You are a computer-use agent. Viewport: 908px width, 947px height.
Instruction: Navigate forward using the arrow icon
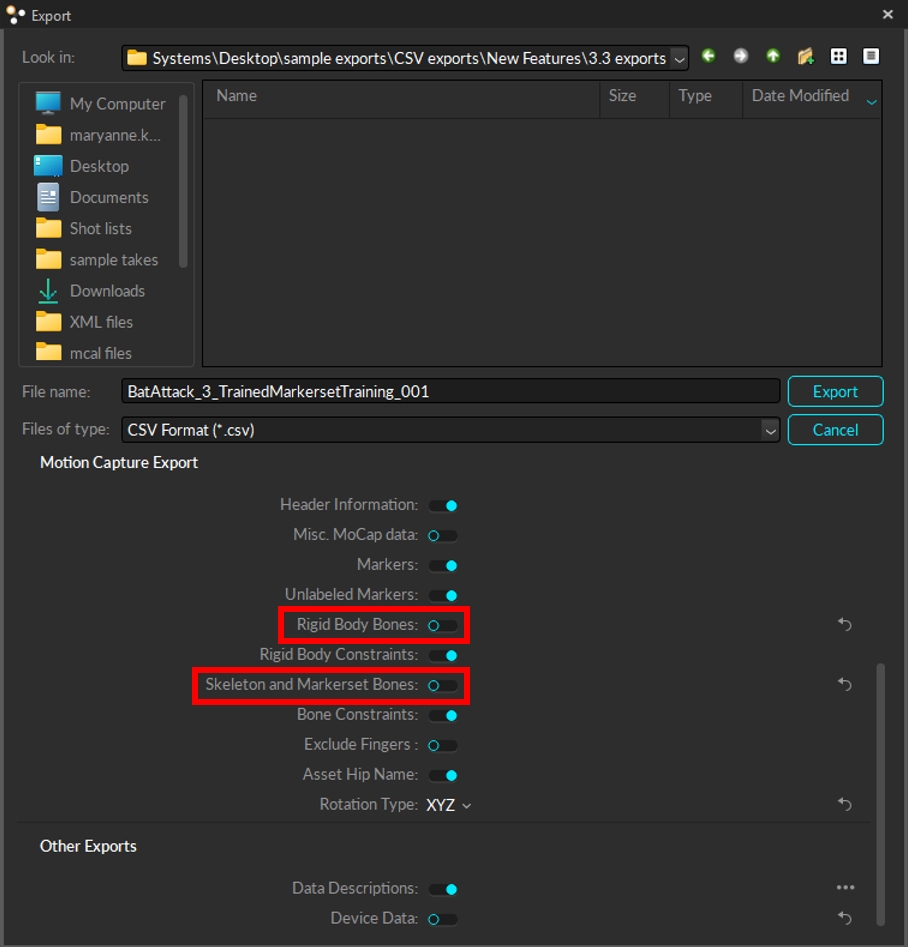coord(741,56)
